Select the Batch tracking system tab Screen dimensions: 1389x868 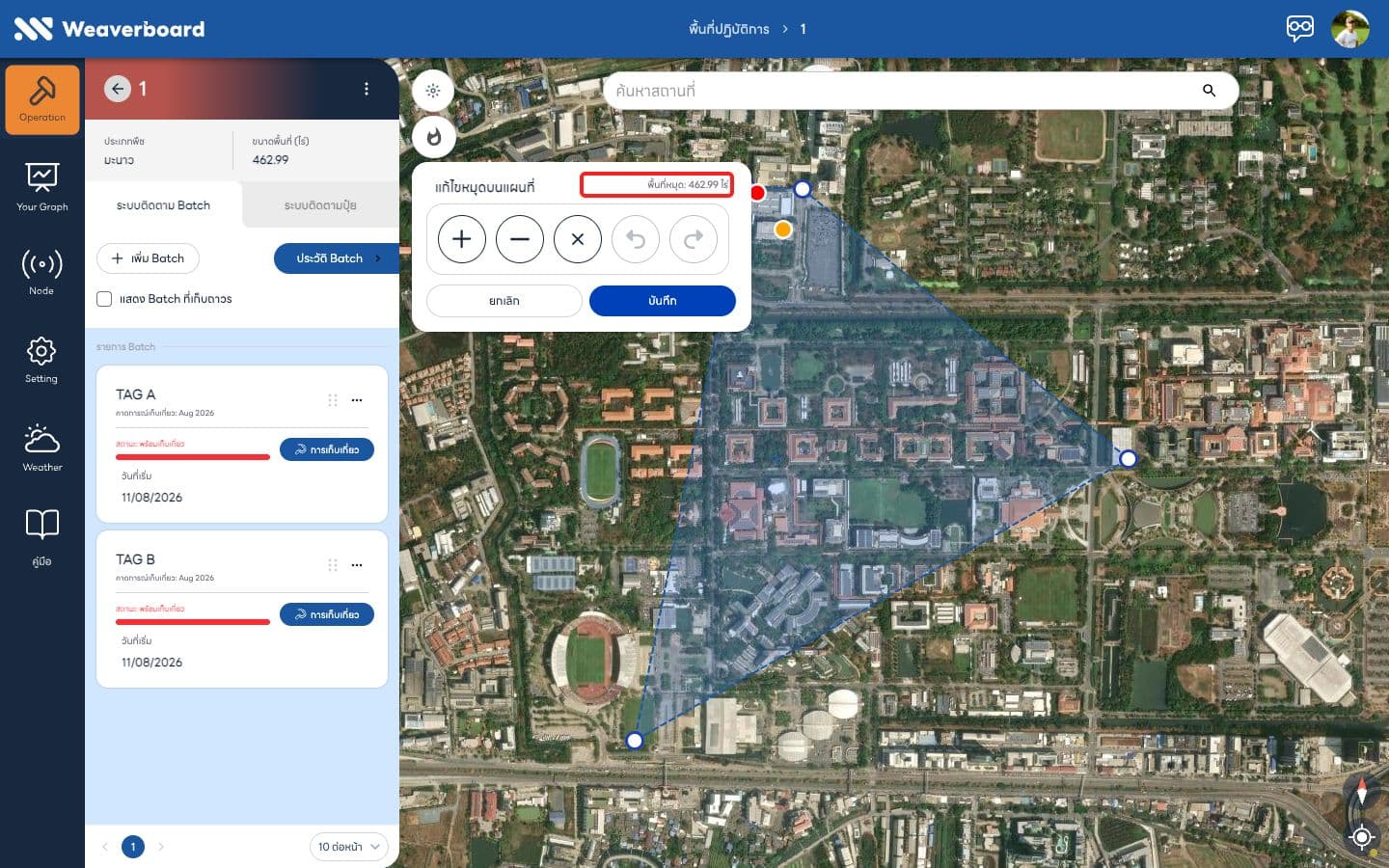click(163, 205)
